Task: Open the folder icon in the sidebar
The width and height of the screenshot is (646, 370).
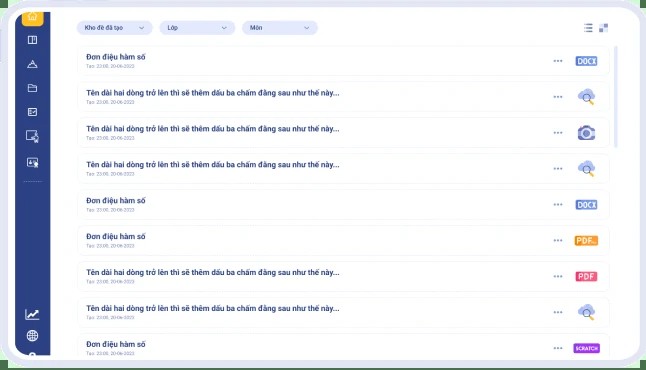Action: pos(32,88)
